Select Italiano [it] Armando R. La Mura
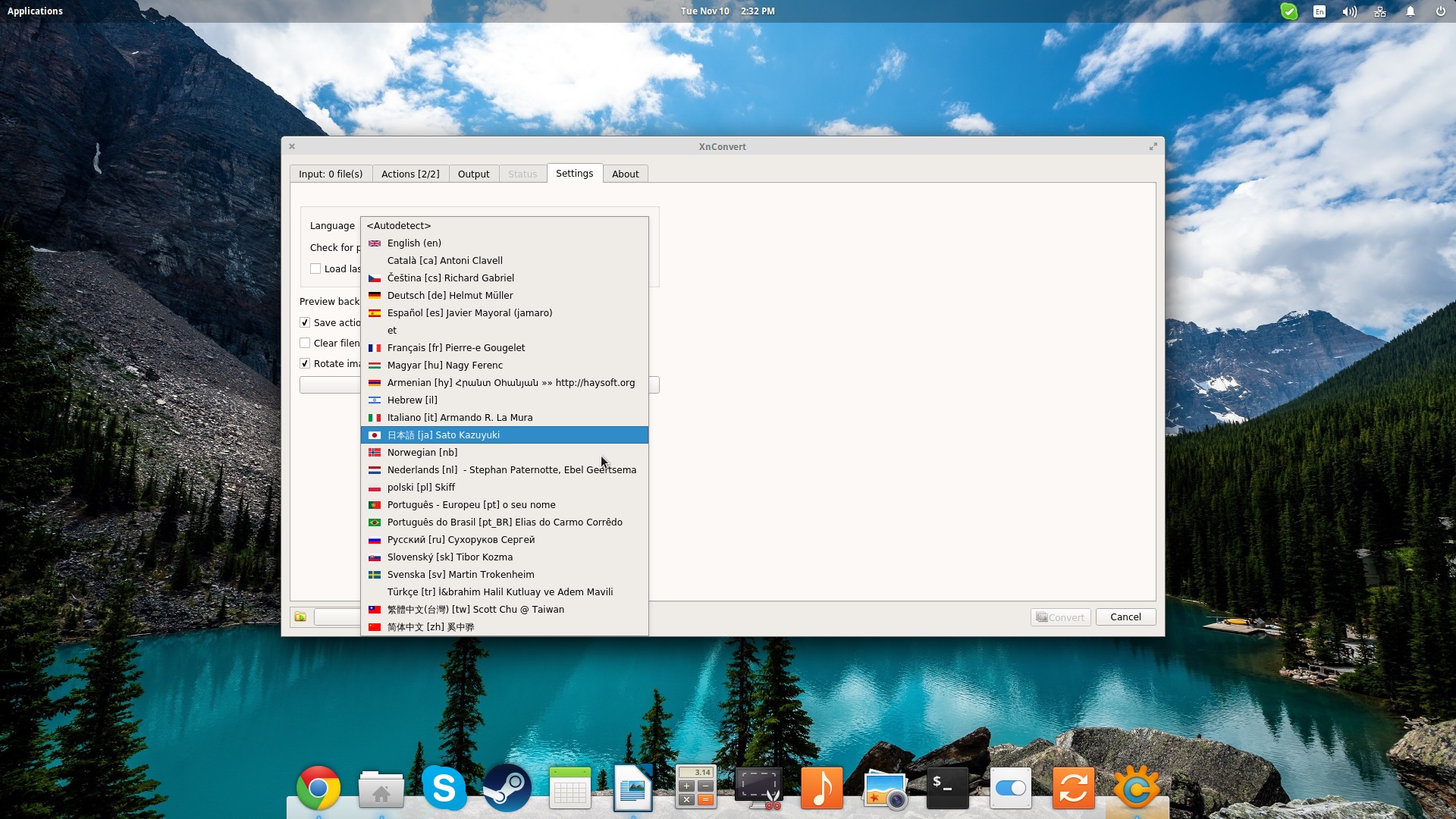This screenshot has height=819, width=1456. [x=504, y=418]
